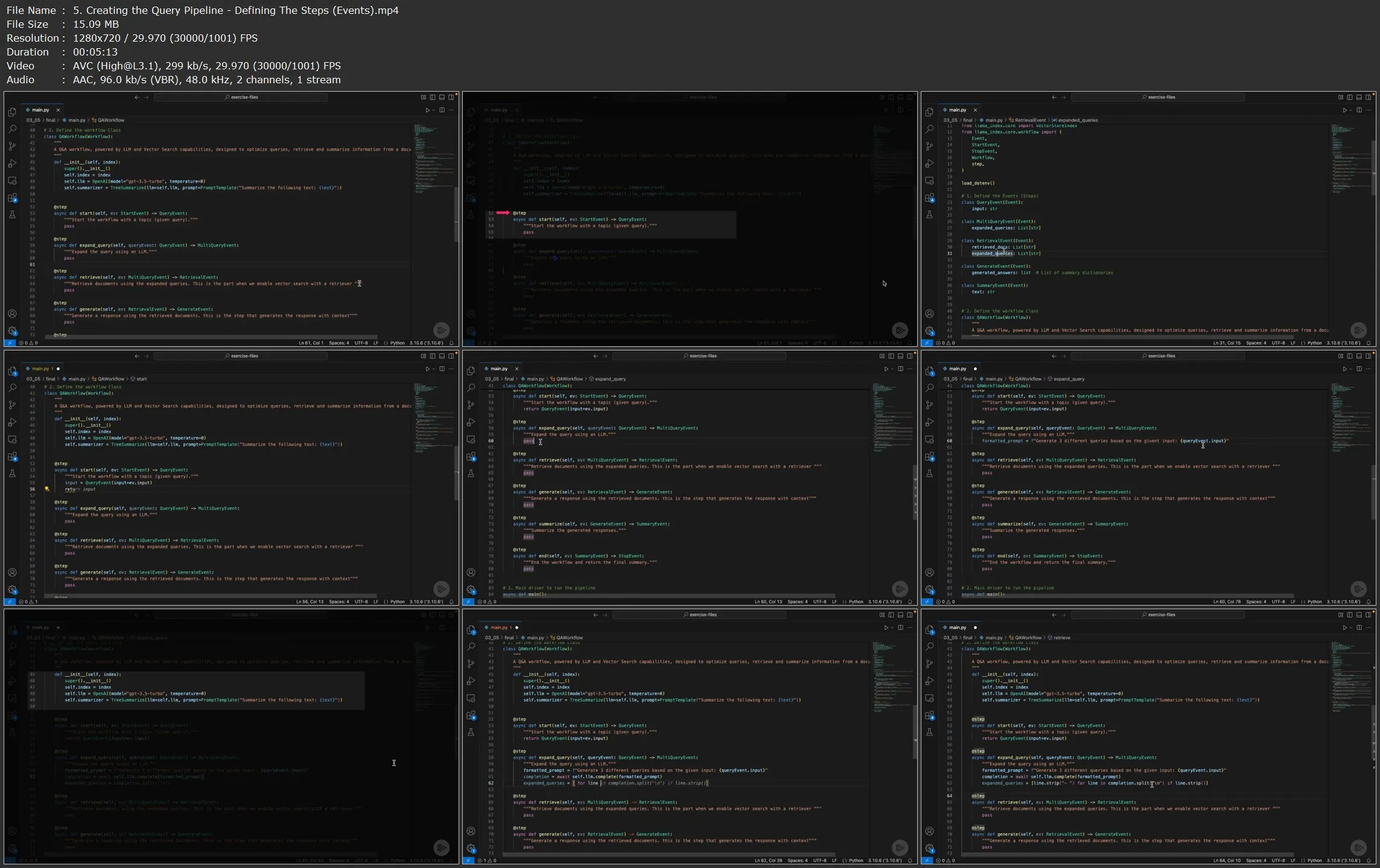
Task: Click vertical scrollbar thumb in Ln 31 frame
Action: click(1374, 167)
